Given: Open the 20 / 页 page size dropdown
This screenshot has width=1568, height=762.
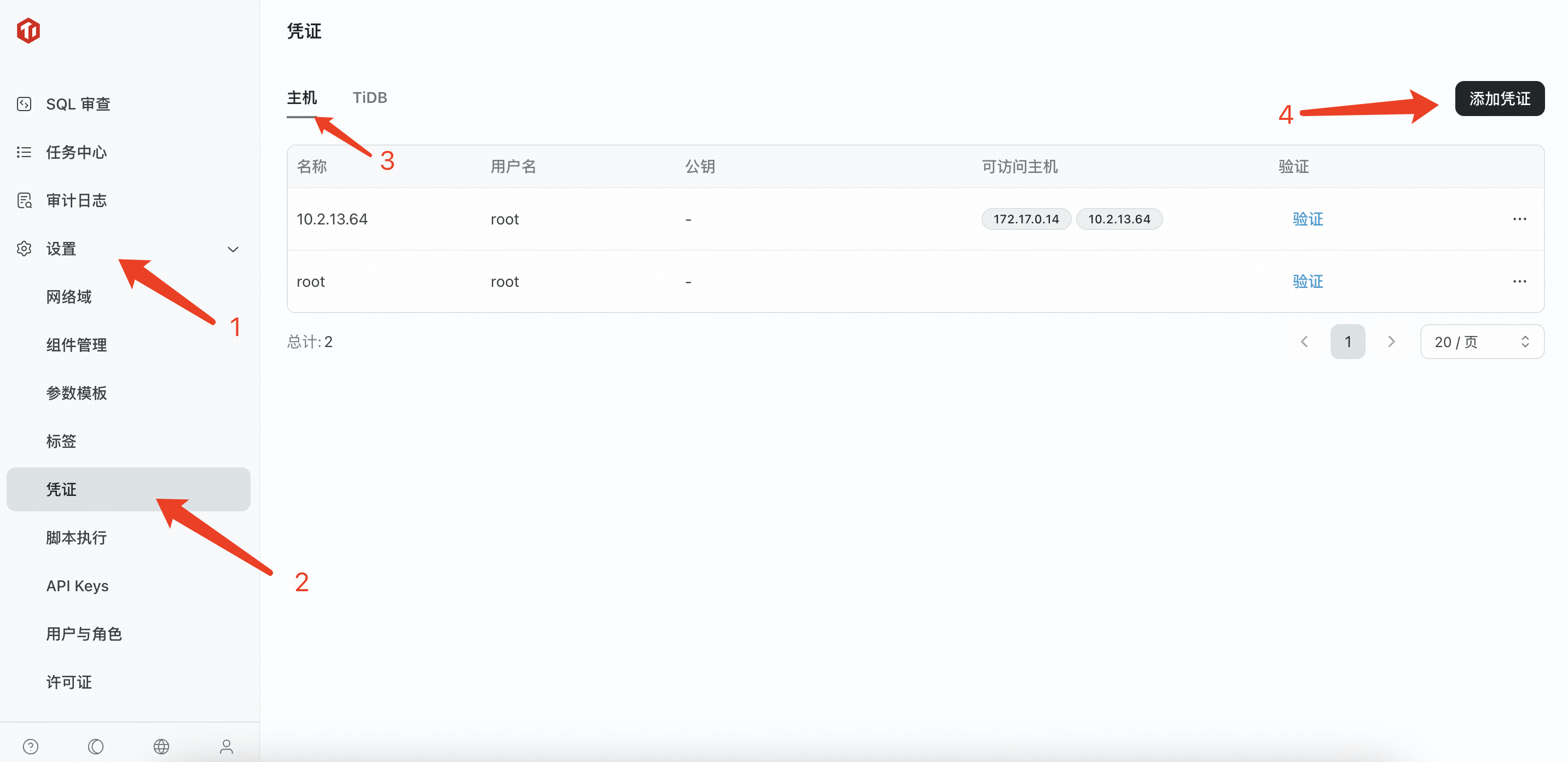Looking at the screenshot, I should pyautogui.click(x=1482, y=341).
